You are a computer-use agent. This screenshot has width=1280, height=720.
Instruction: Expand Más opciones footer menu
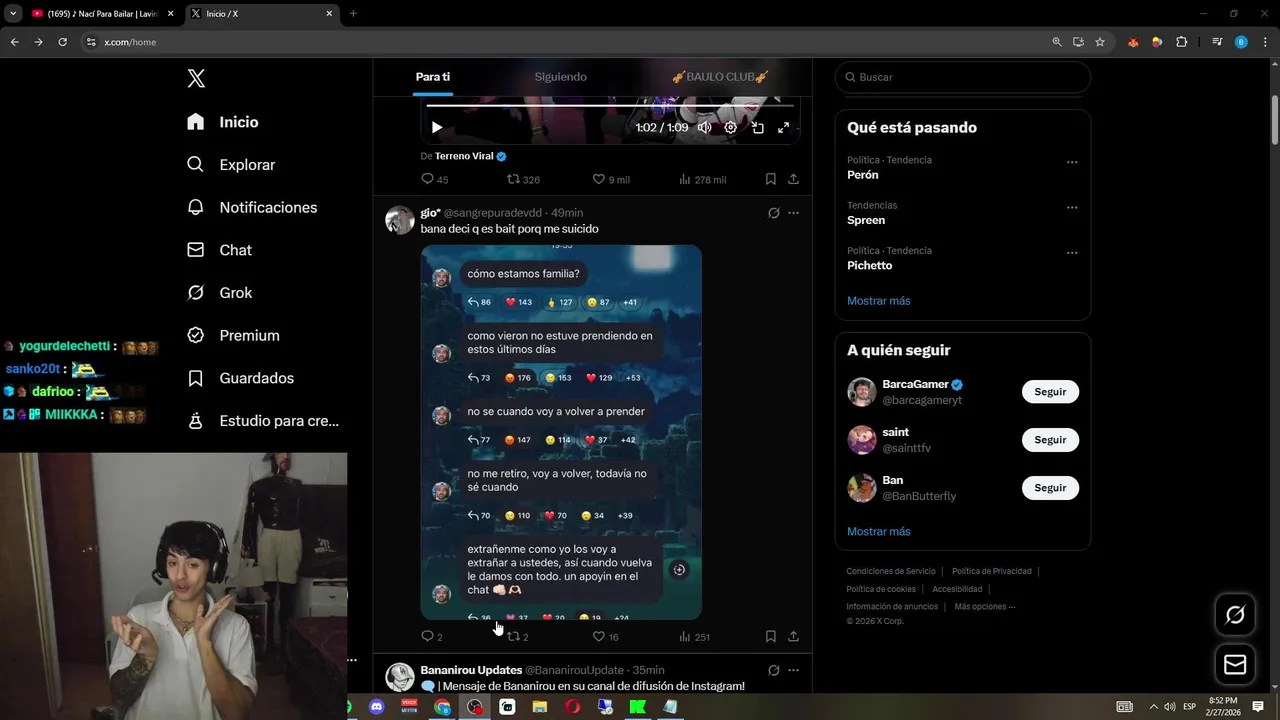click(x=984, y=606)
